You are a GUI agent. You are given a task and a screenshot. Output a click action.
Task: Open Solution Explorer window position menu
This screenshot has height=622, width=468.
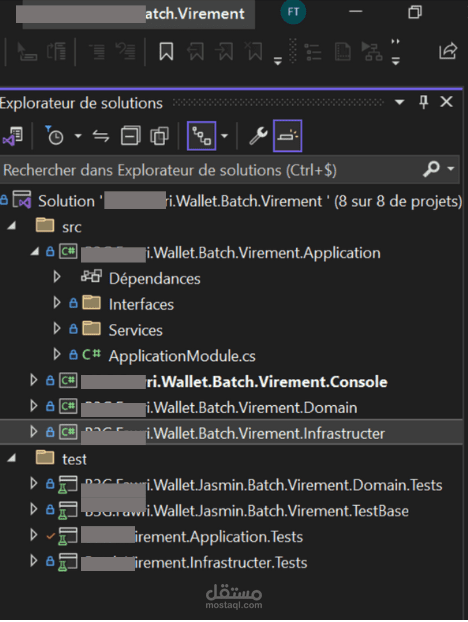399,102
